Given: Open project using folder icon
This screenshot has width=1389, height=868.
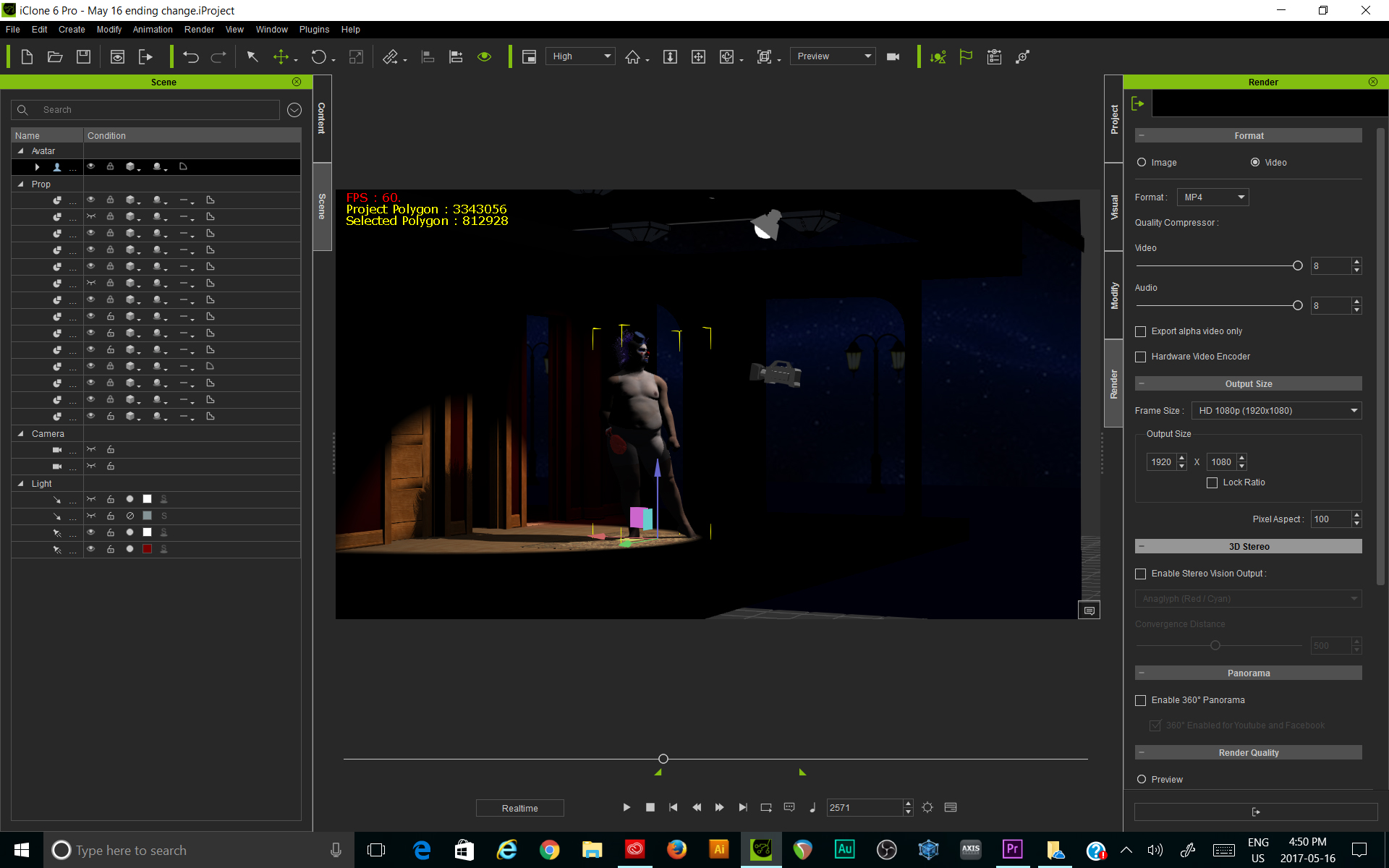Looking at the screenshot, I should point(55,56).
